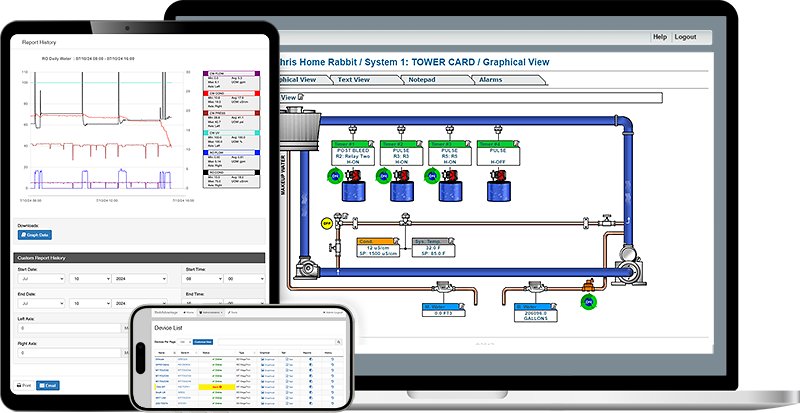Select the Timer #4 chemical pump icon
Screen dimensions: 800x413
click(496, 173)
